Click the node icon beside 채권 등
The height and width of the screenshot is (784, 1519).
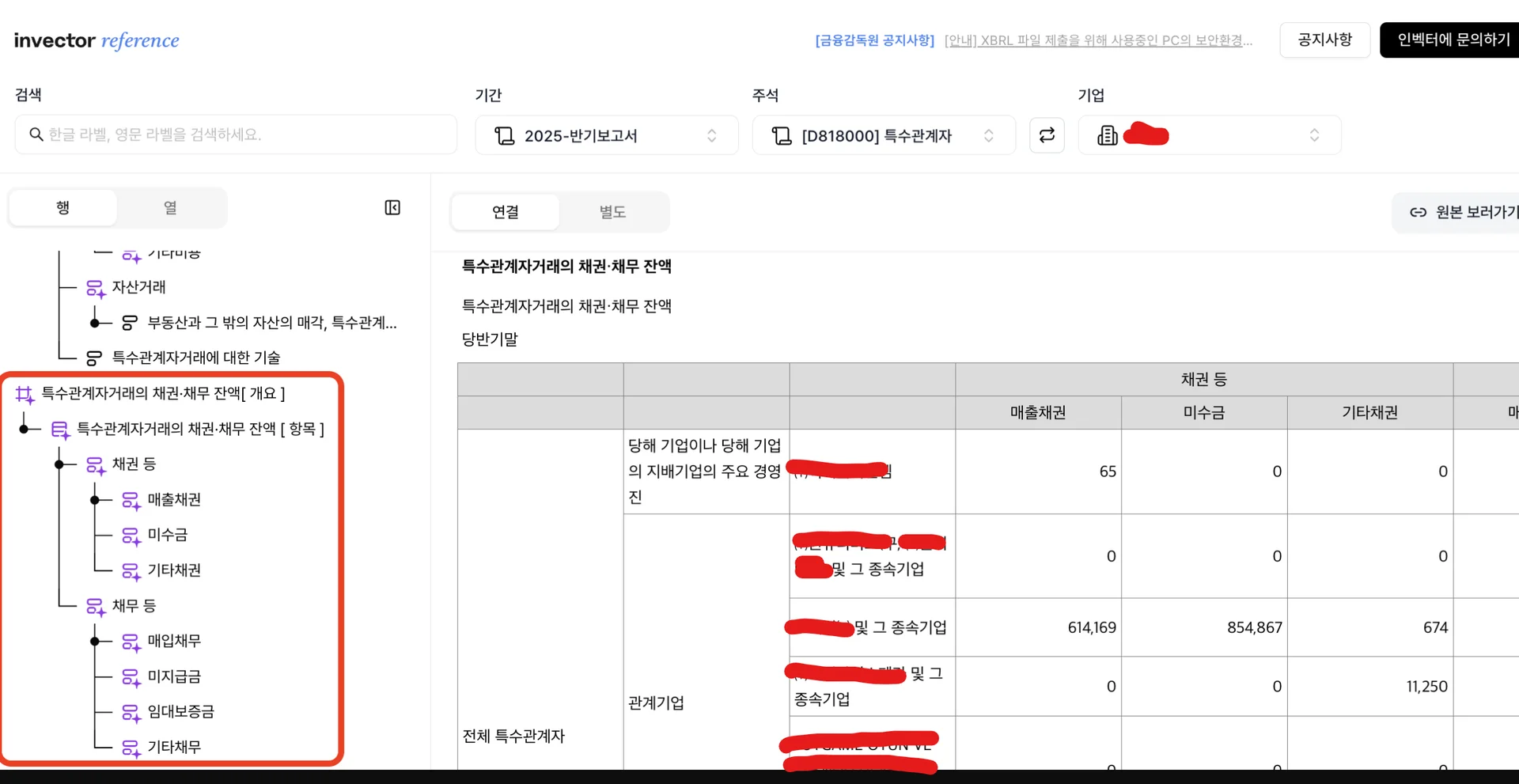[x=96, y=465]
